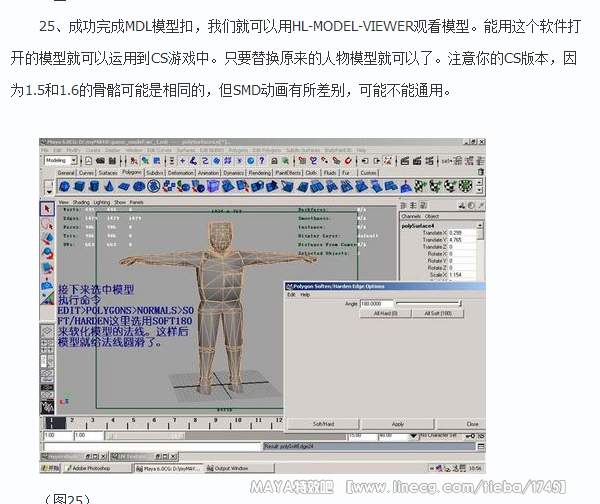Click the Soft/Hard button

tap(323, 424)
